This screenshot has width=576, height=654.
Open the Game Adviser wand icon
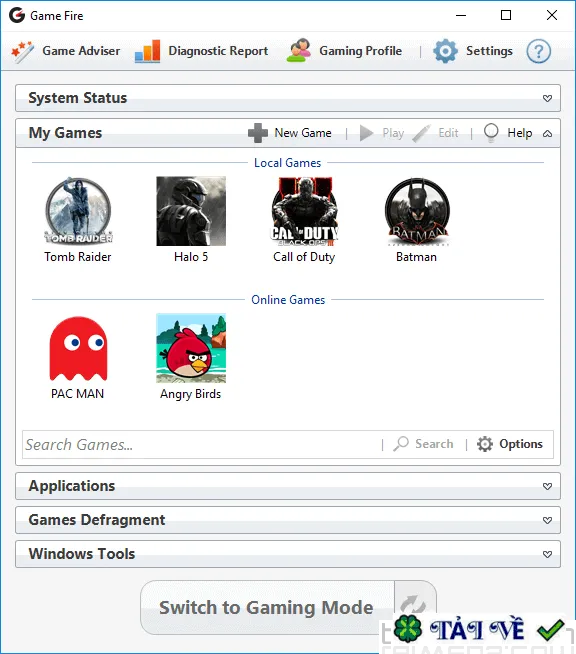pos(23,52)
